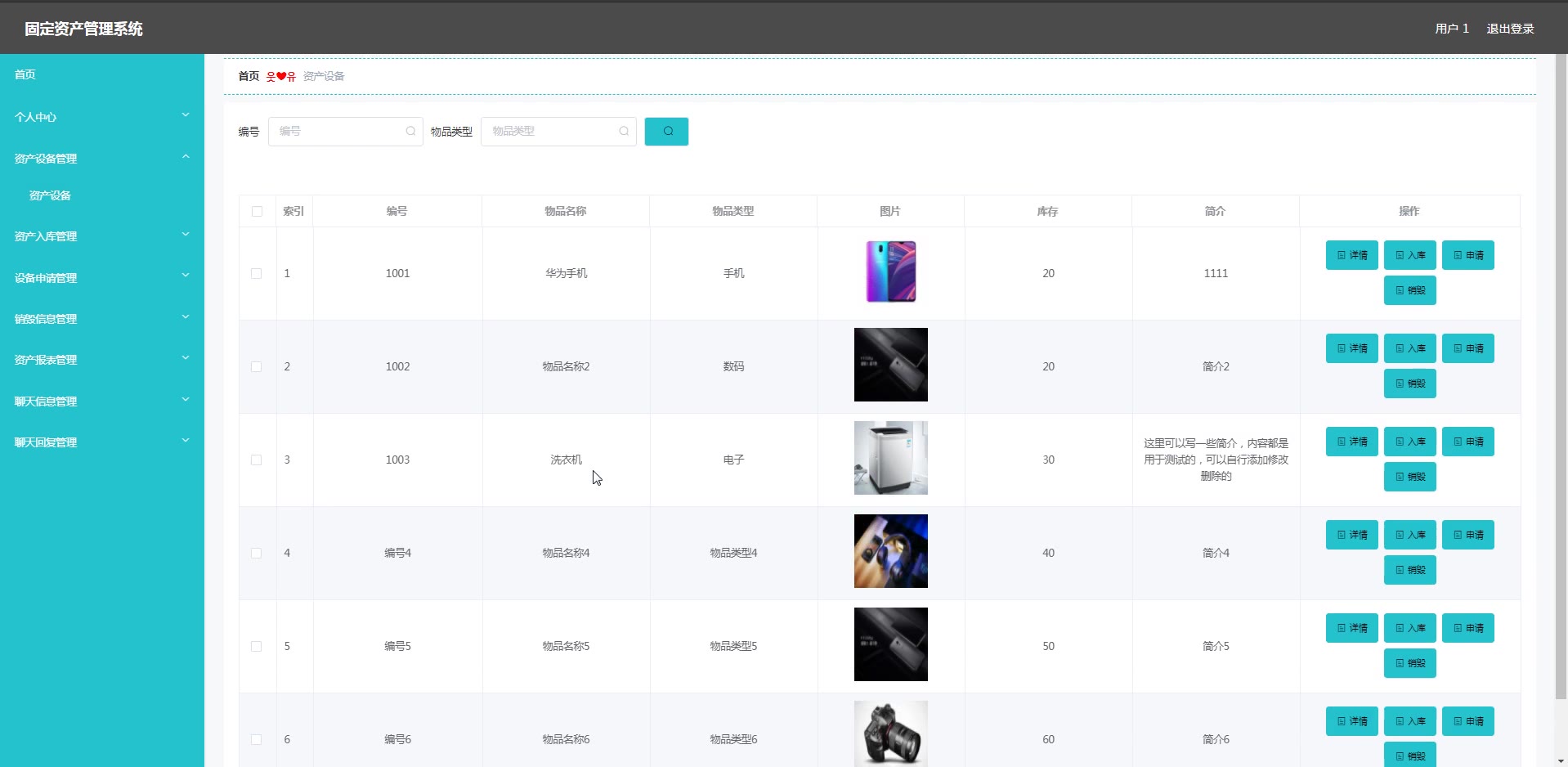Screen dimensions: 1568x767
Task: Toggle the select-all checkbox in table header
Action: (x=257, y=212)
